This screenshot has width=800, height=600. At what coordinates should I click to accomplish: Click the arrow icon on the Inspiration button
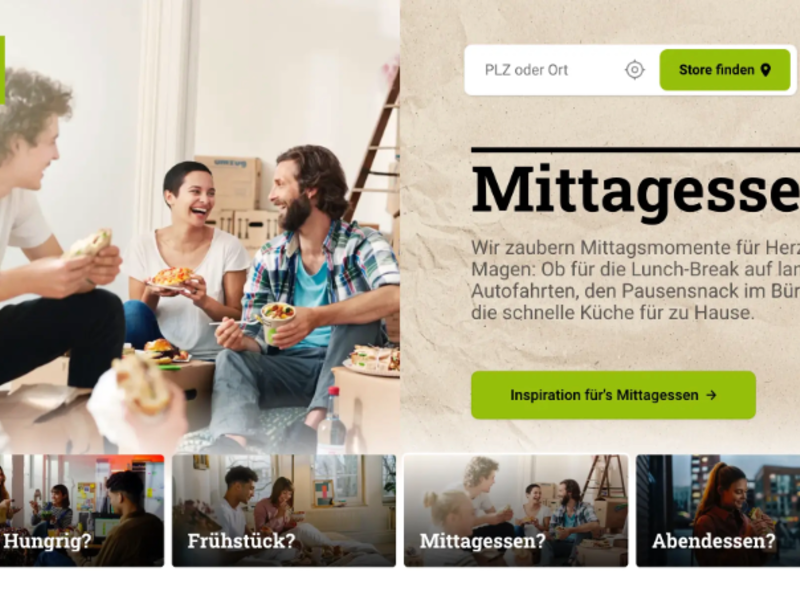point(711,395)
